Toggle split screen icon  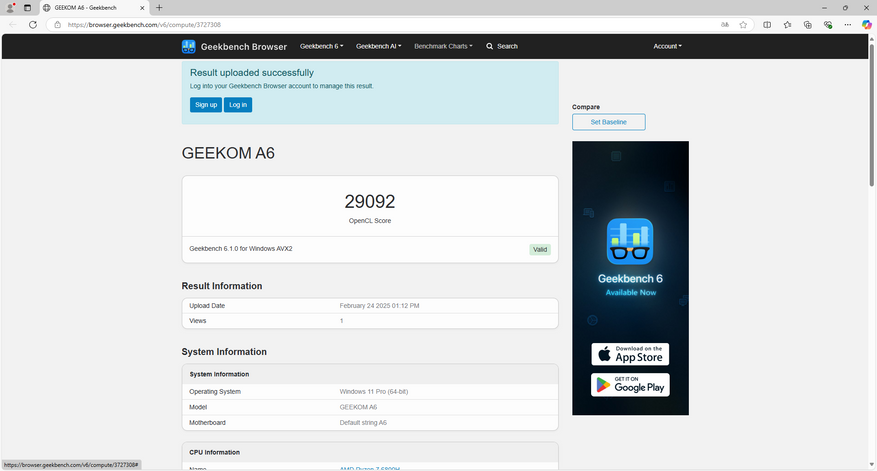click(767, 25)
